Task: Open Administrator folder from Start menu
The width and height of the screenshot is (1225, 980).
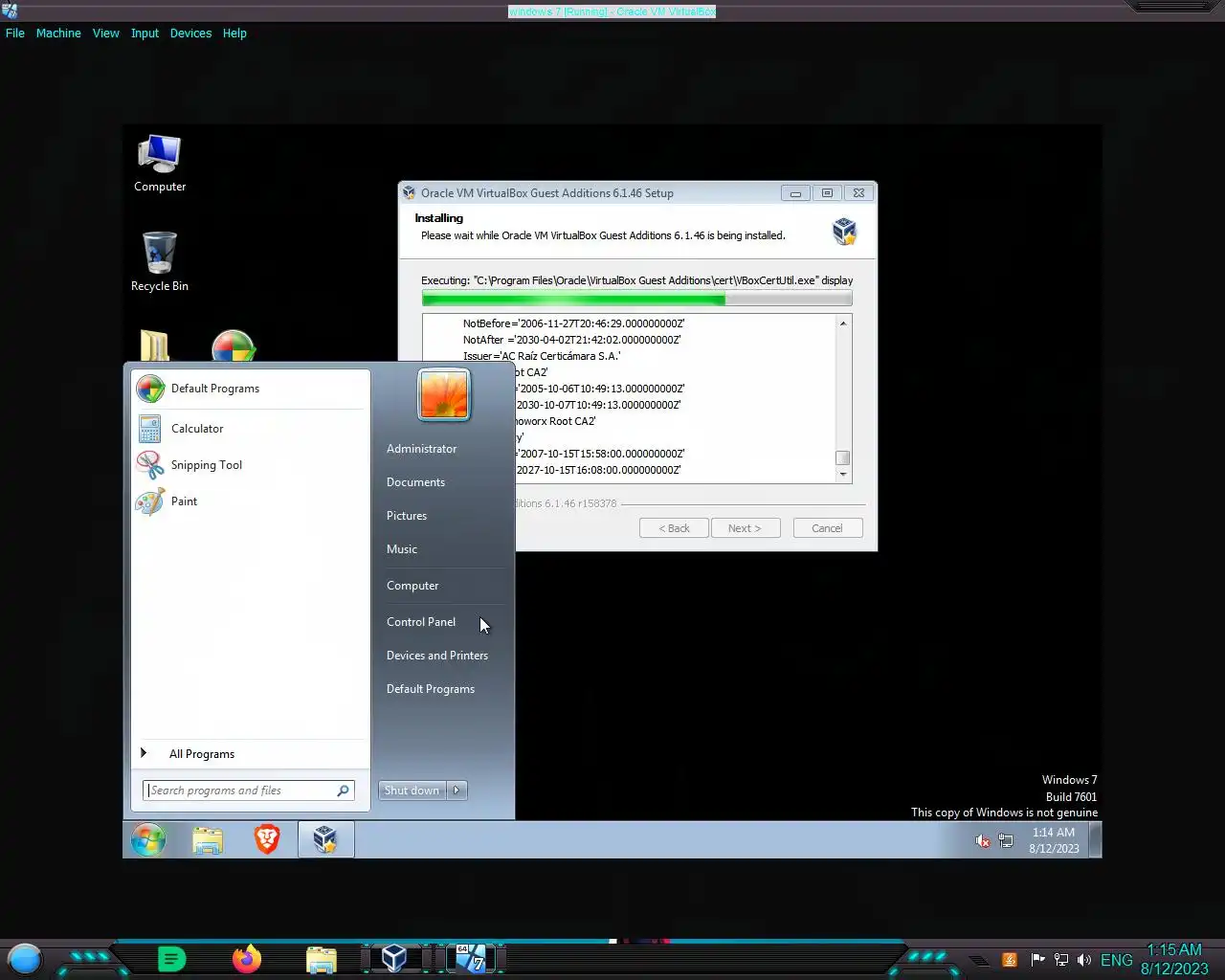Action: 421,449
